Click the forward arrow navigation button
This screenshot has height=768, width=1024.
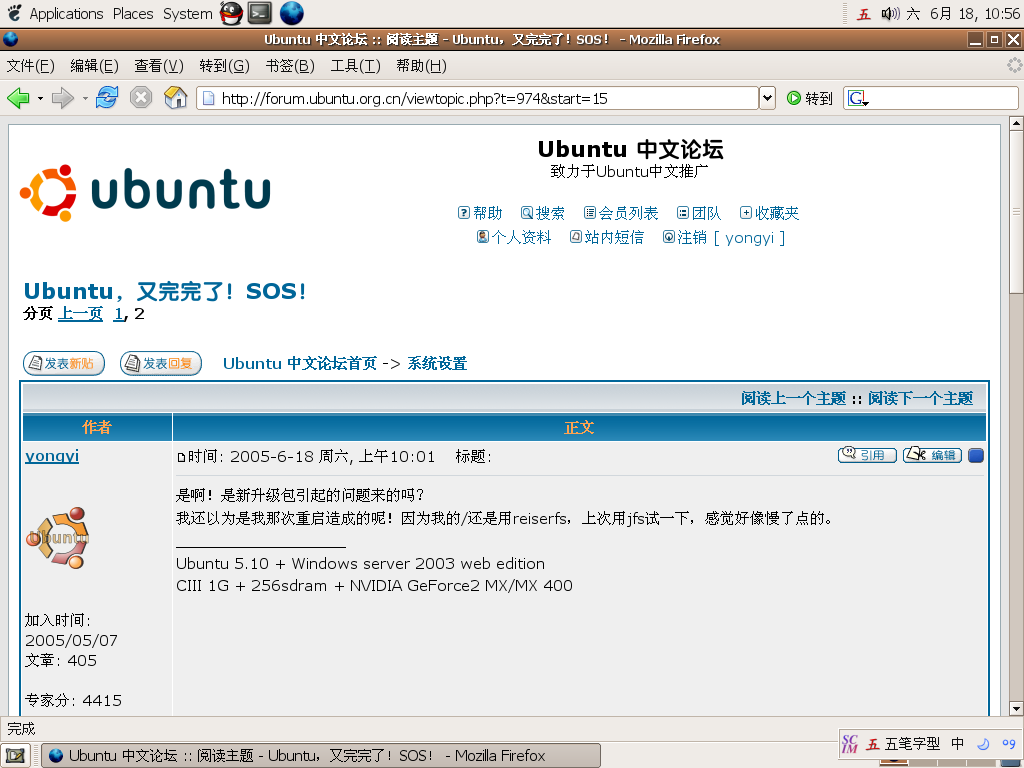click(x=63, y=99)
